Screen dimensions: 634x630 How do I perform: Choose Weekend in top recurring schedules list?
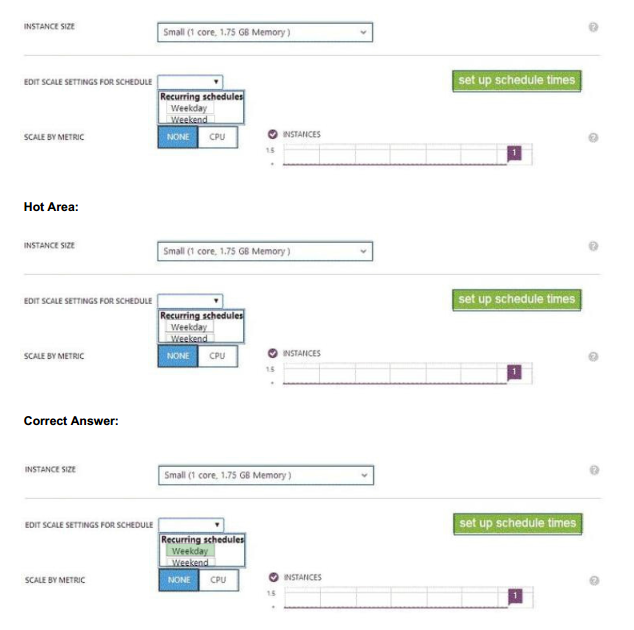coord(190,119)
